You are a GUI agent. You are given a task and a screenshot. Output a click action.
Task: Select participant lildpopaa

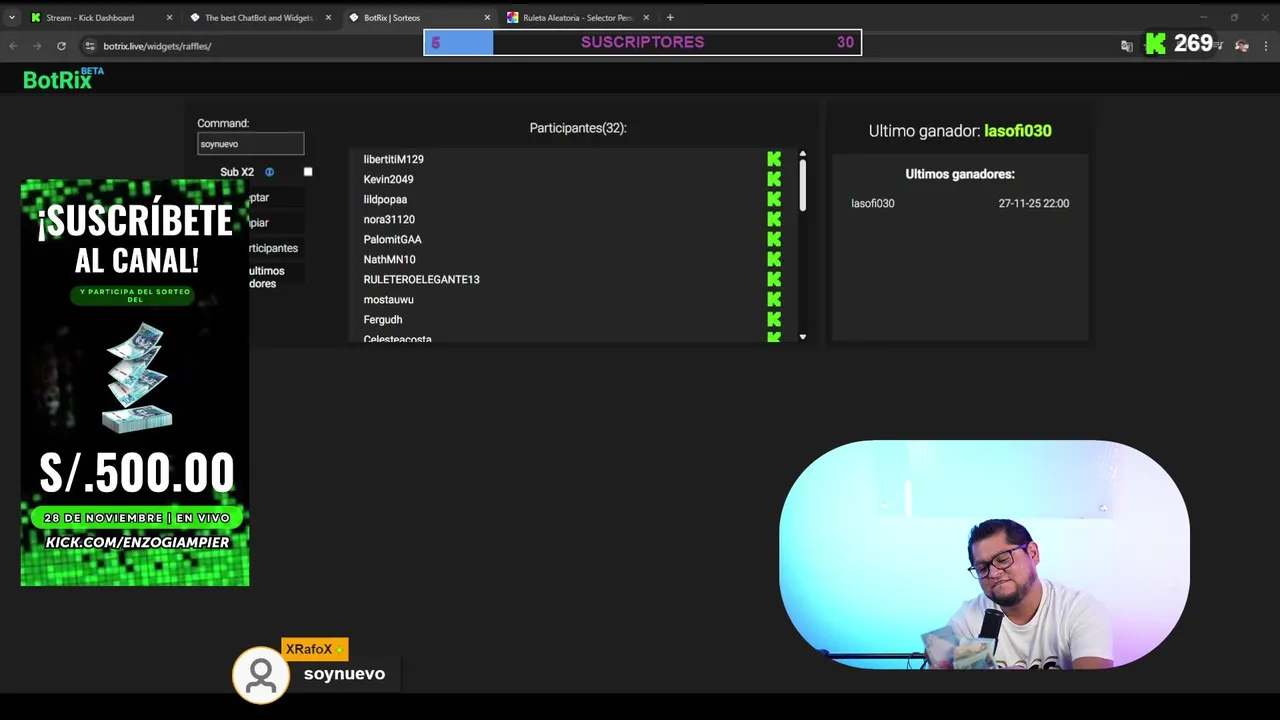coord(385,199)
